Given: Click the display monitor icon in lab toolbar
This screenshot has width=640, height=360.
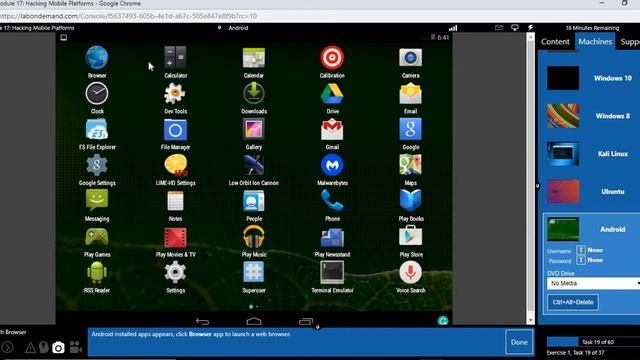Looking at the screenshot, I should tap(515, 28).
